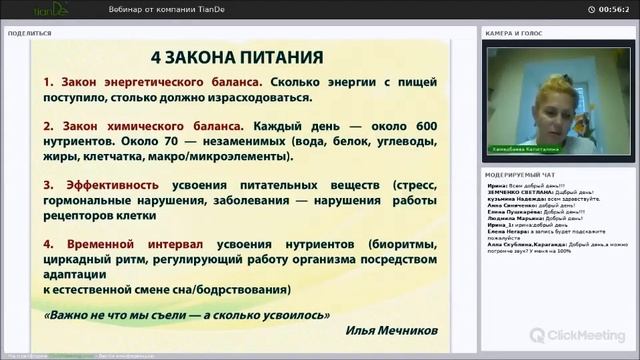Click the green presenter name label on video
640x360 pixels.
tap(525, 149)
